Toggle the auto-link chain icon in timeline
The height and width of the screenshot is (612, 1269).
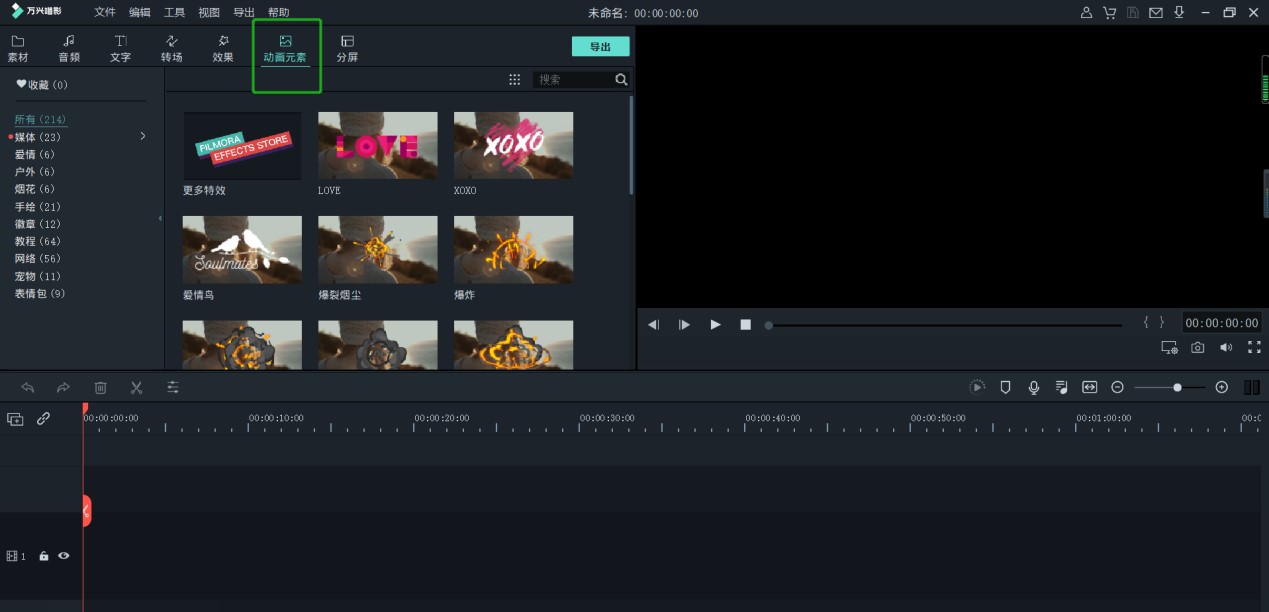(43, 419)
